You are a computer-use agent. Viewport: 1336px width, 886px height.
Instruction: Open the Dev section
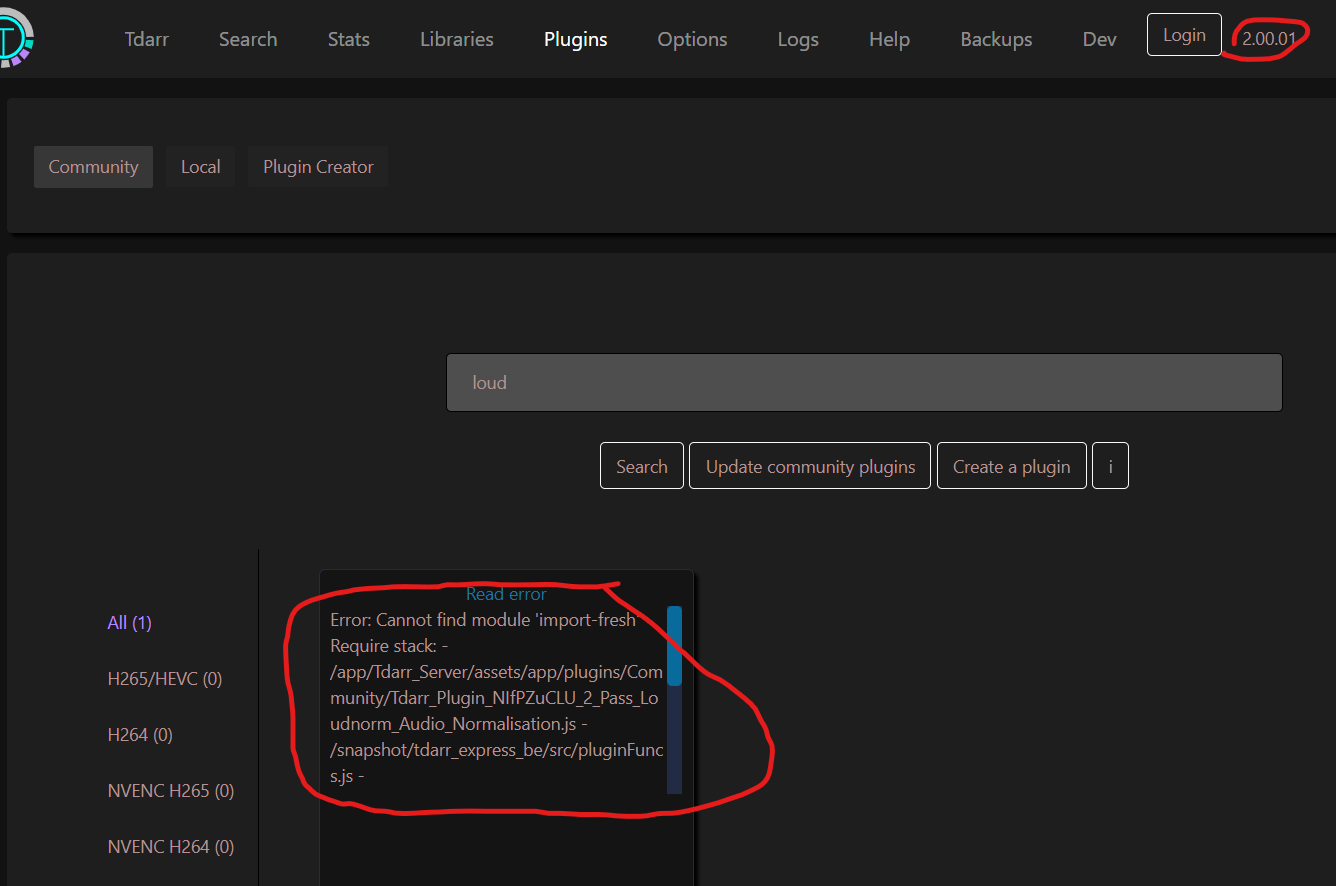tap(1099, 39)
